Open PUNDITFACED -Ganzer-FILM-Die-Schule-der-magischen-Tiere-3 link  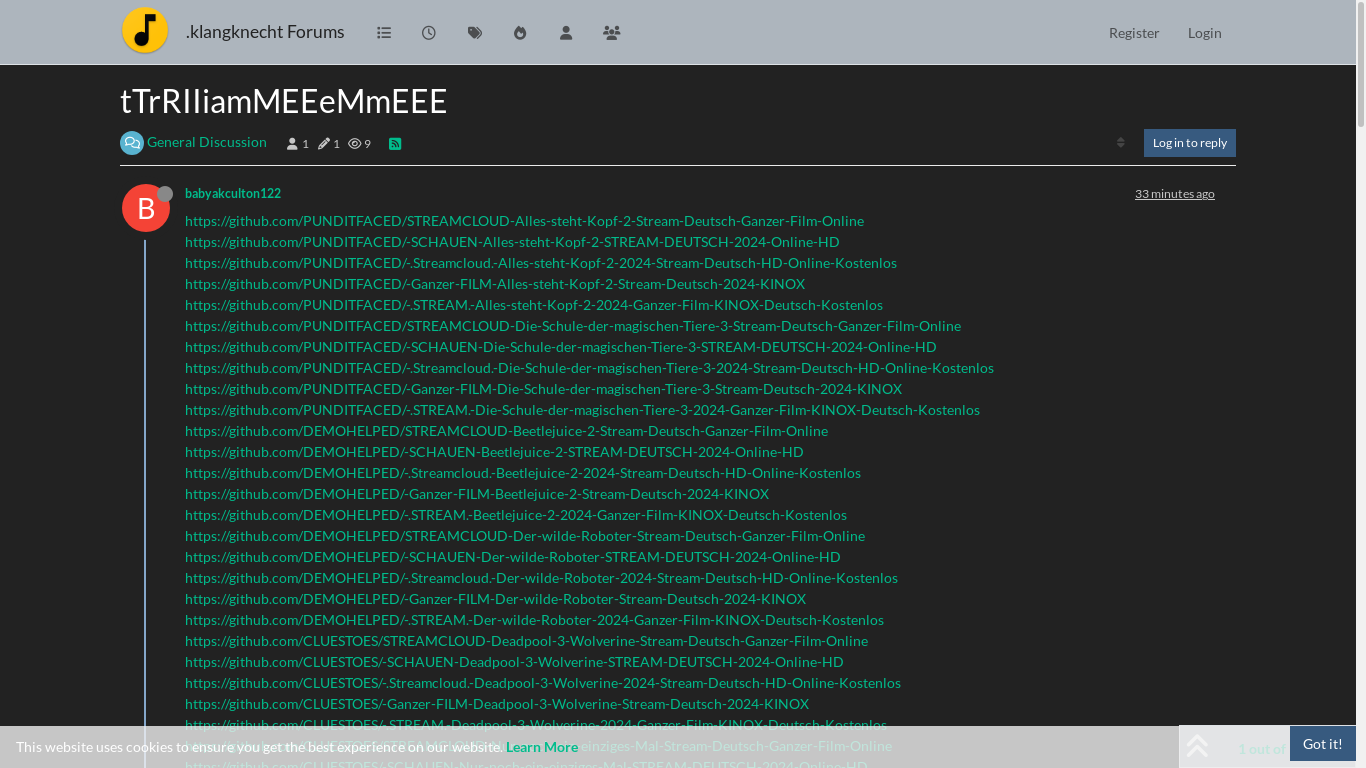[x=543, y=389]
